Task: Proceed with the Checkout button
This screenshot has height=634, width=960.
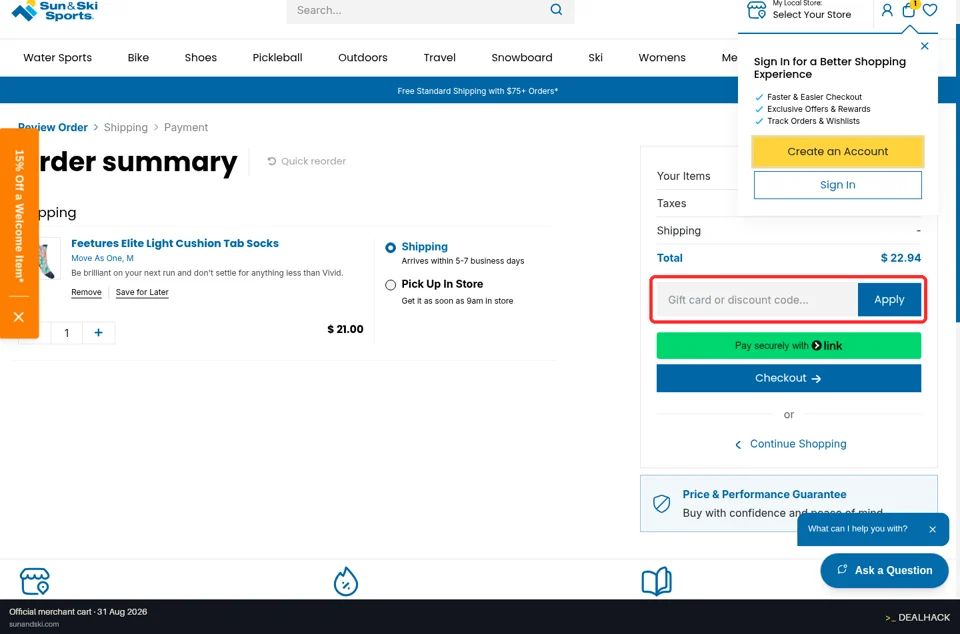Action: (789, 378)
